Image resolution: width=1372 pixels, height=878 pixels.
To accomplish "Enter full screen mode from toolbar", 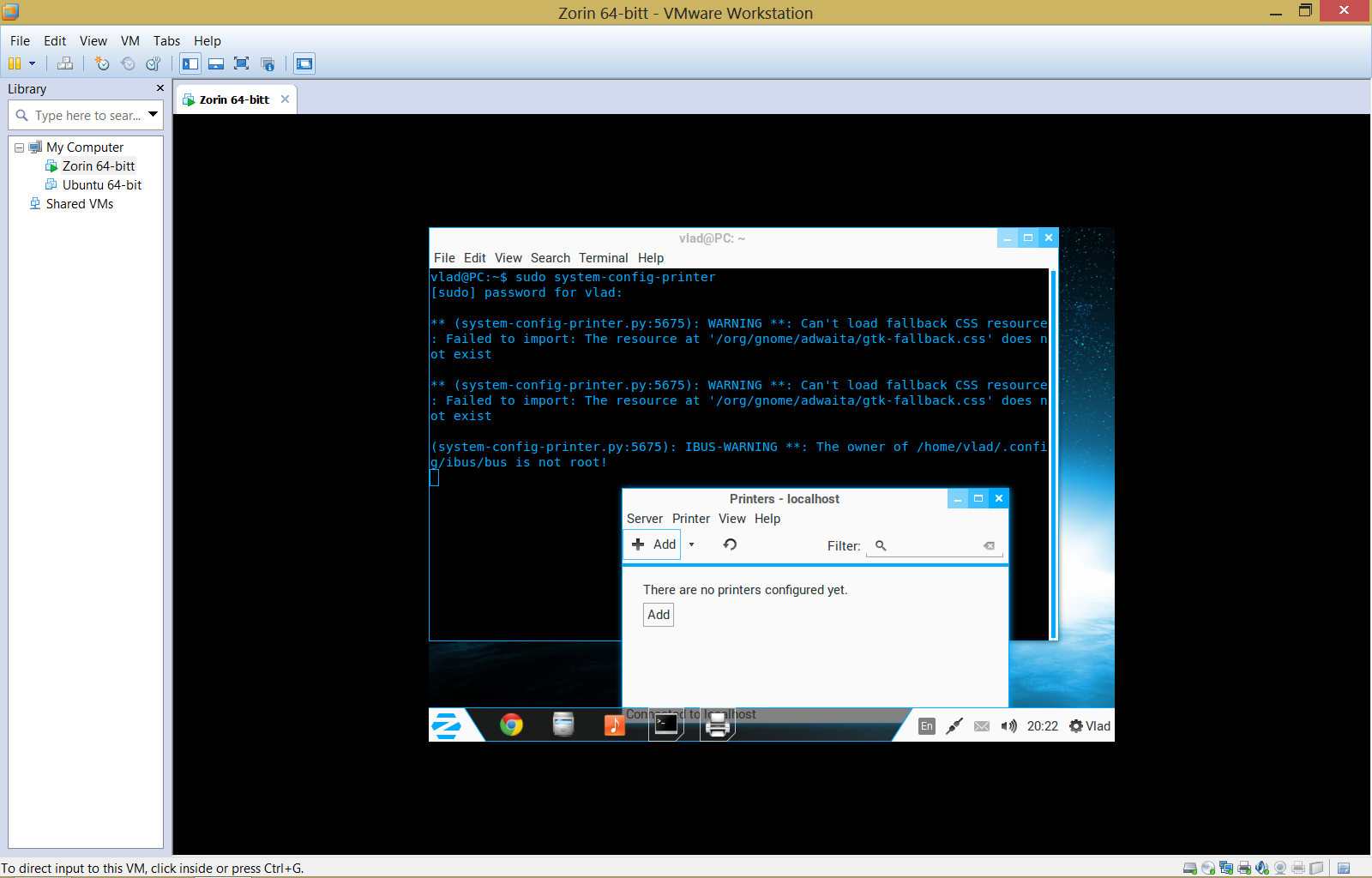I will point(242,63).
